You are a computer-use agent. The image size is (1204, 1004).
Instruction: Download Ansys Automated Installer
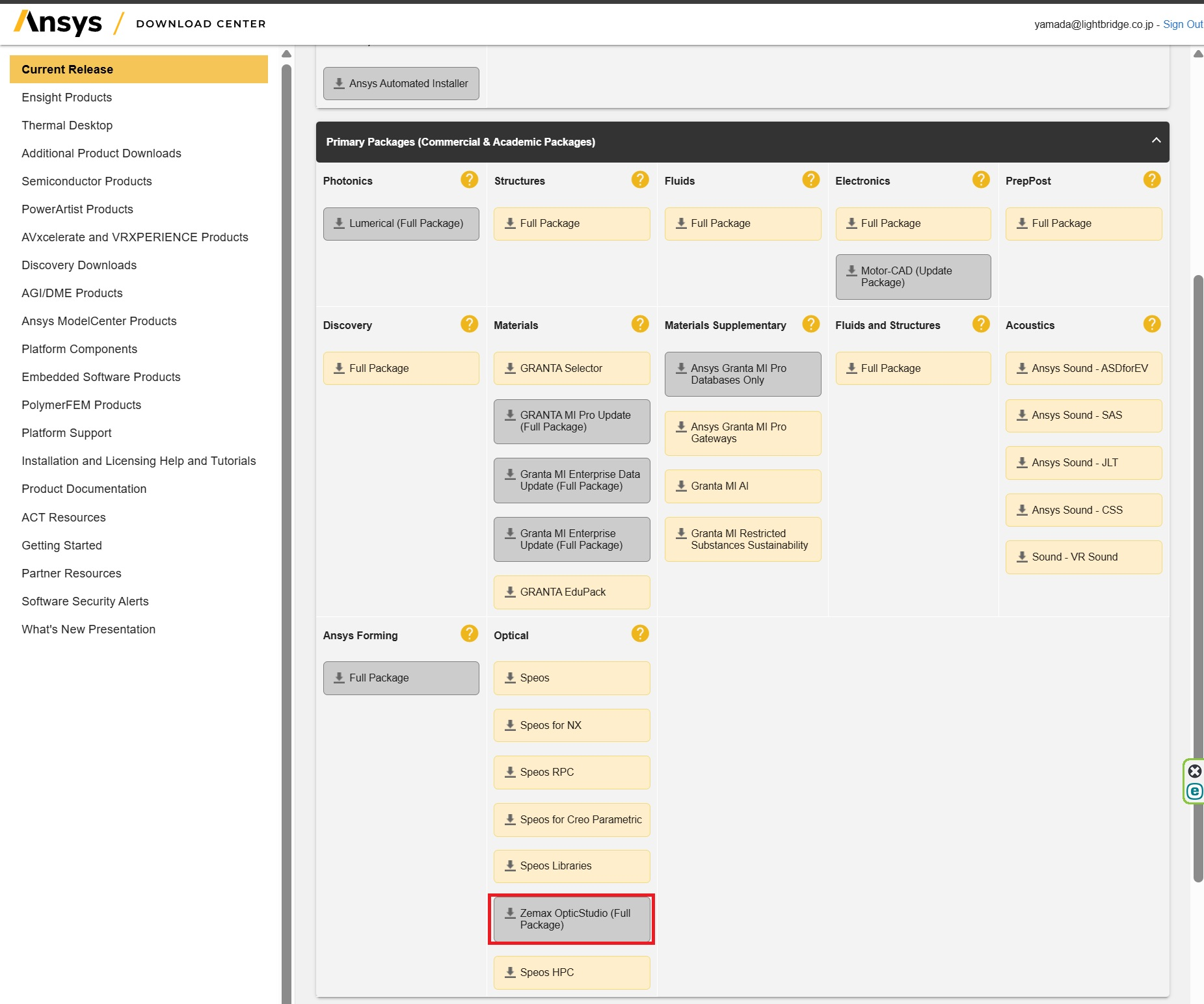[x=401, y=84]
